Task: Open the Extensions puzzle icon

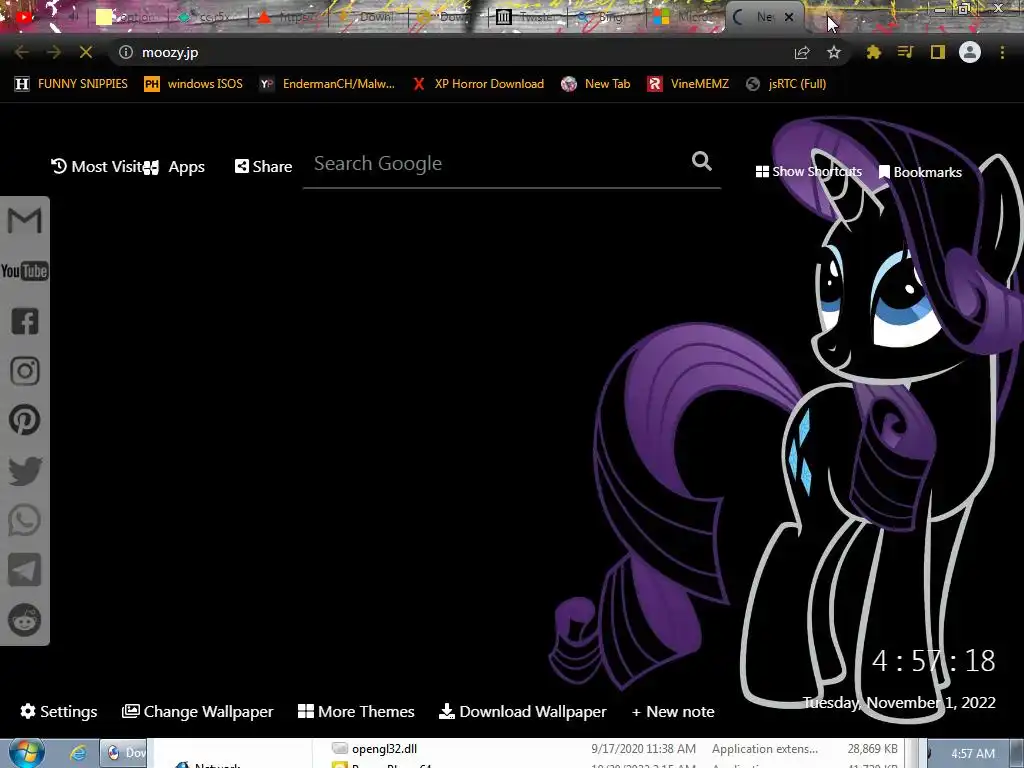Action: [874, 52]
